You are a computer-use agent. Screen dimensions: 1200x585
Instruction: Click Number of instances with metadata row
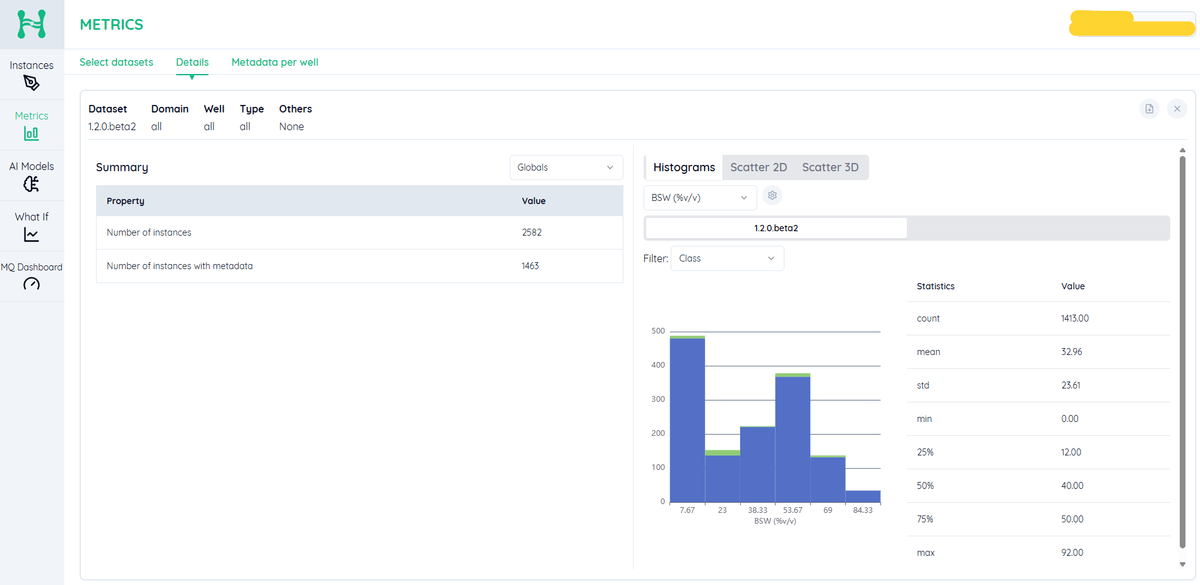click(361, 266)
